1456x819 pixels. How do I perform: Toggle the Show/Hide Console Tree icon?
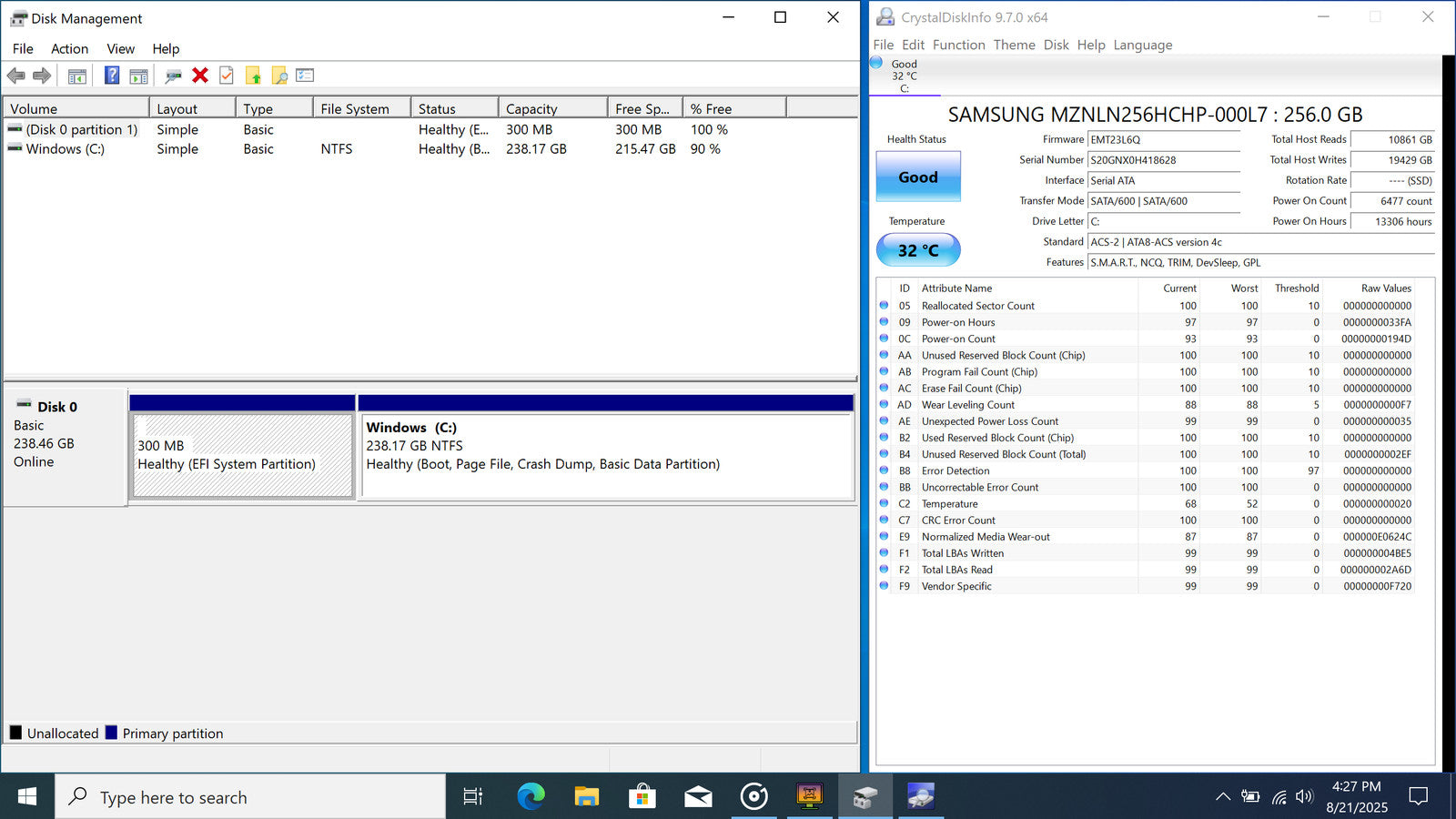click(77, 76)
